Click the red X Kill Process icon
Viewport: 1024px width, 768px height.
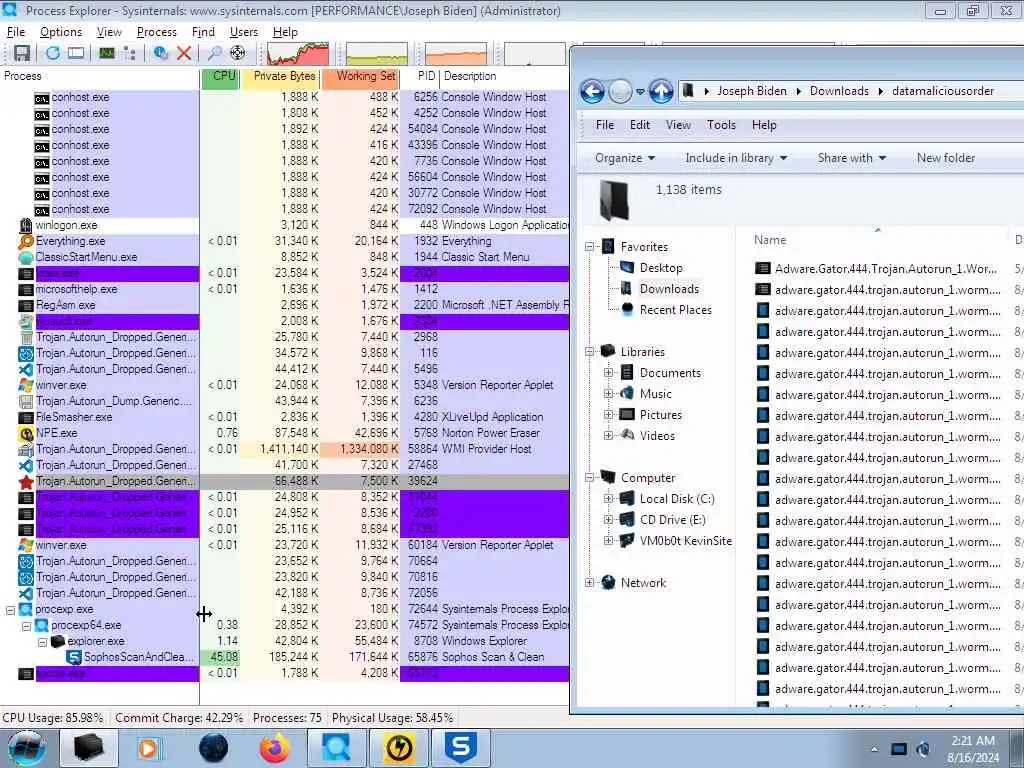pos(184,53)
